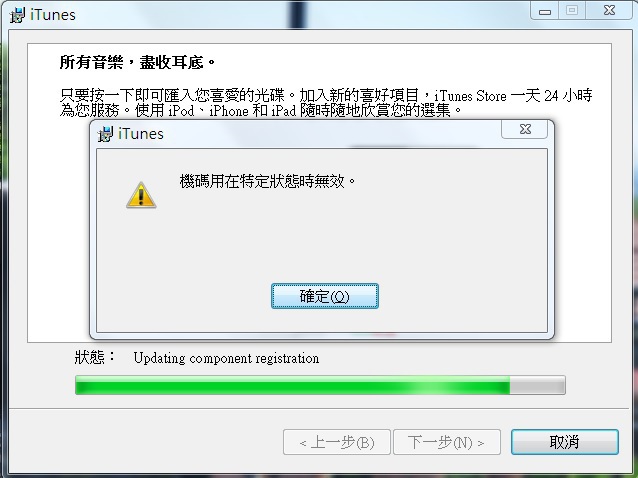Click the iTunes Store description paragraph

tap(326, 103)
